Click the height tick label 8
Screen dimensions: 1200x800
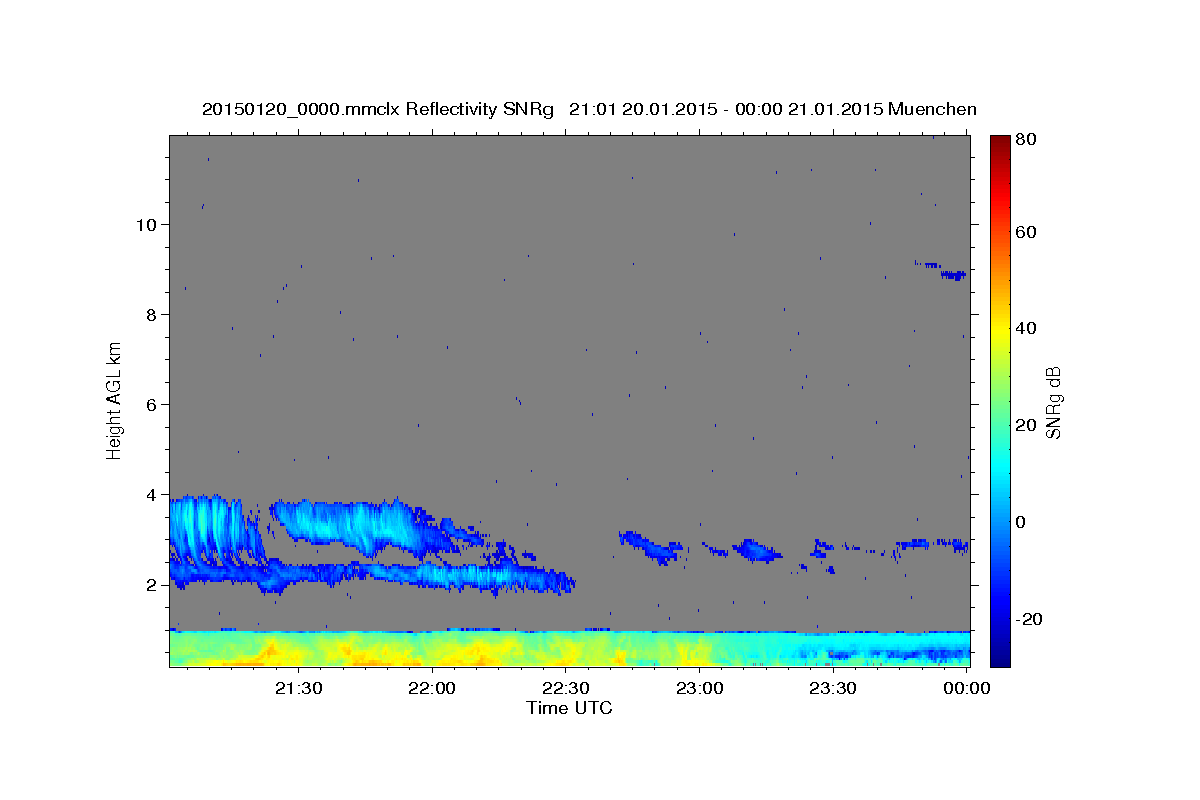pos(152,314)
